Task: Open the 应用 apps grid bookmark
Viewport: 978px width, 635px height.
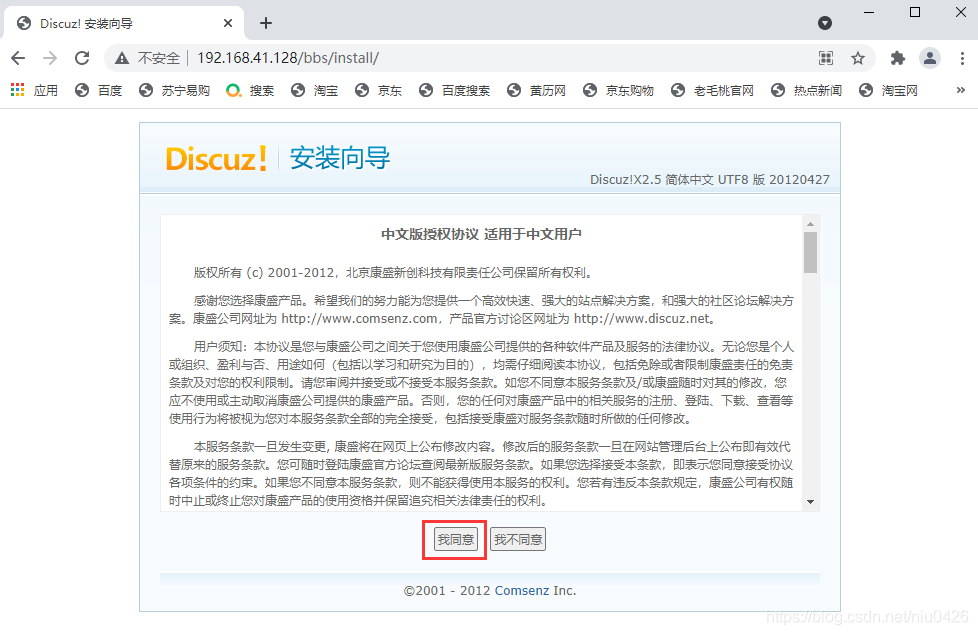Action: click(x=34, y=90)
